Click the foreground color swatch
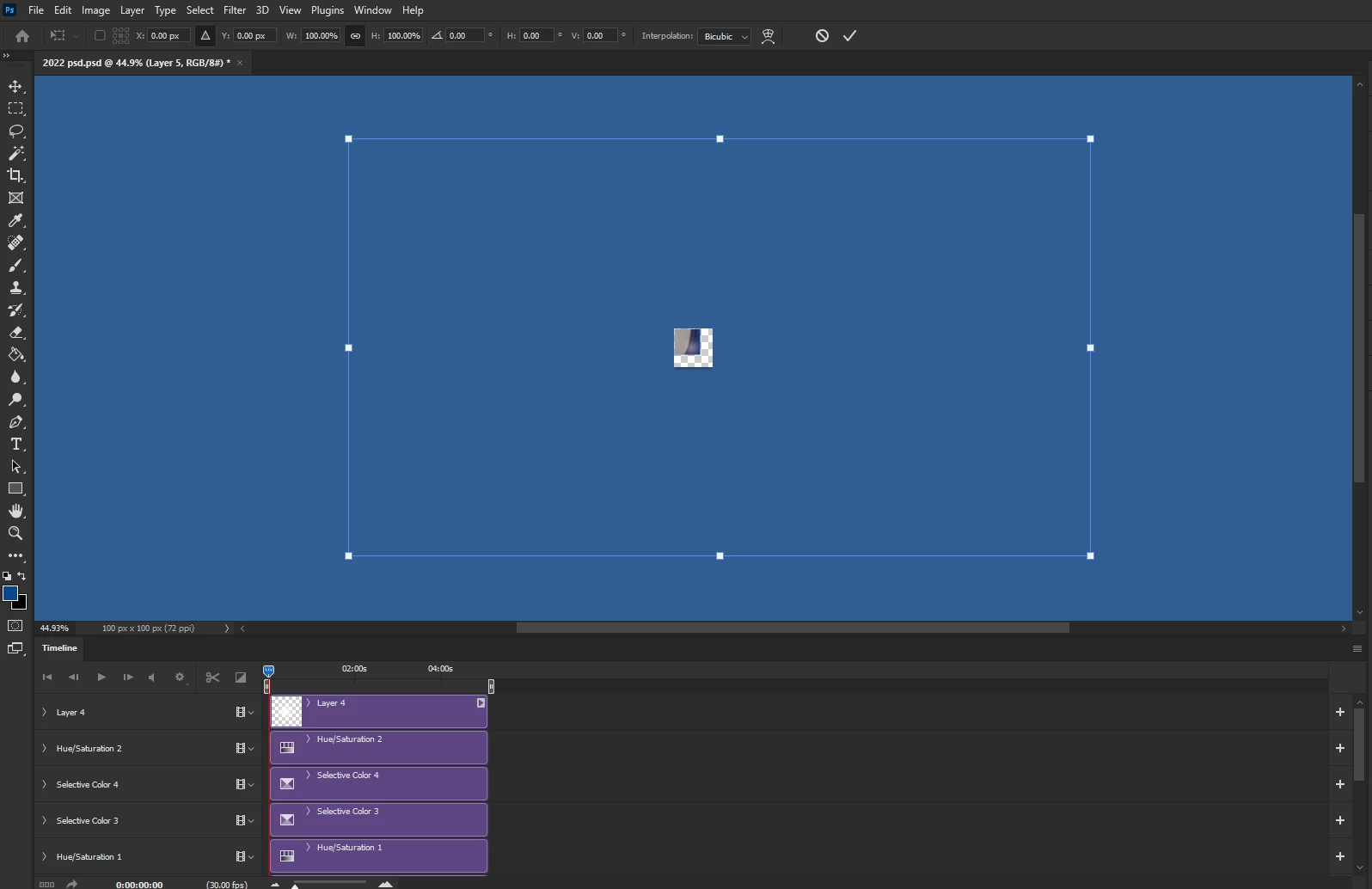 [x=10, y=593]
